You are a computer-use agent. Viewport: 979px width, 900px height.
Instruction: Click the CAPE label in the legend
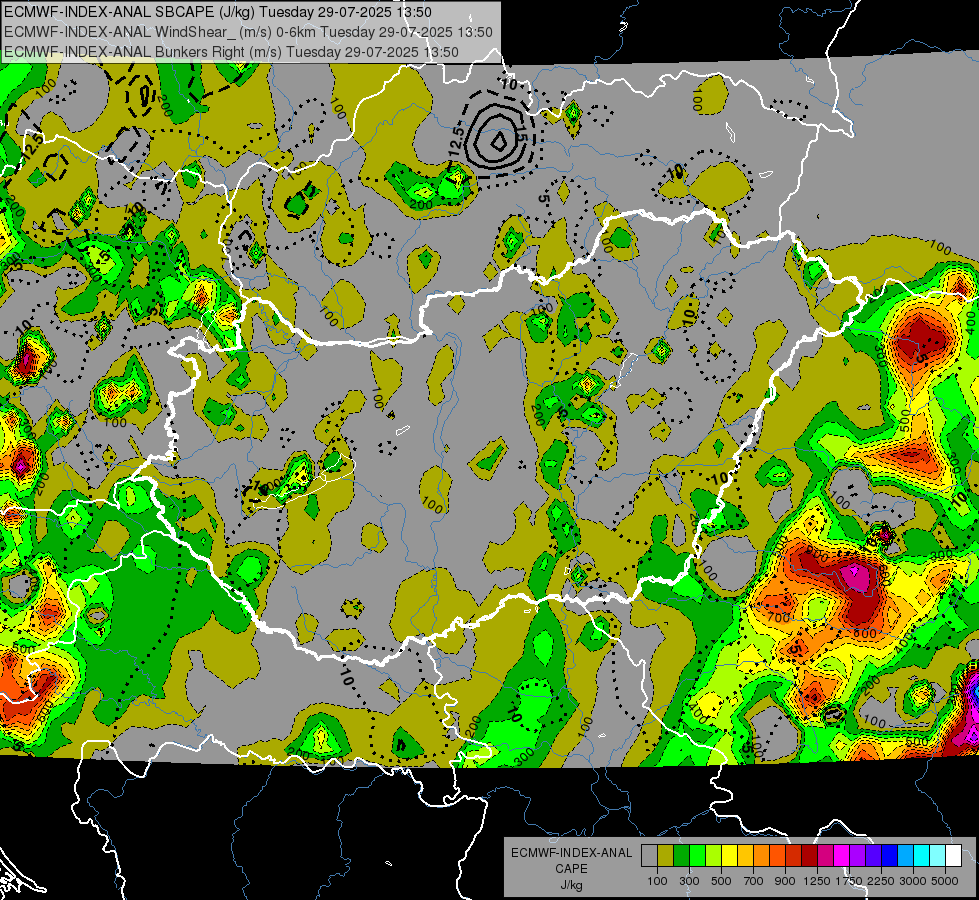coord(571,868)
